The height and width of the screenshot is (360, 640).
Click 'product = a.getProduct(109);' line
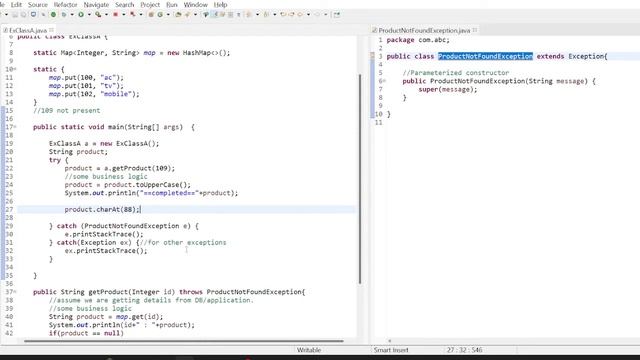pyautogui.click(x=120, y=168)
